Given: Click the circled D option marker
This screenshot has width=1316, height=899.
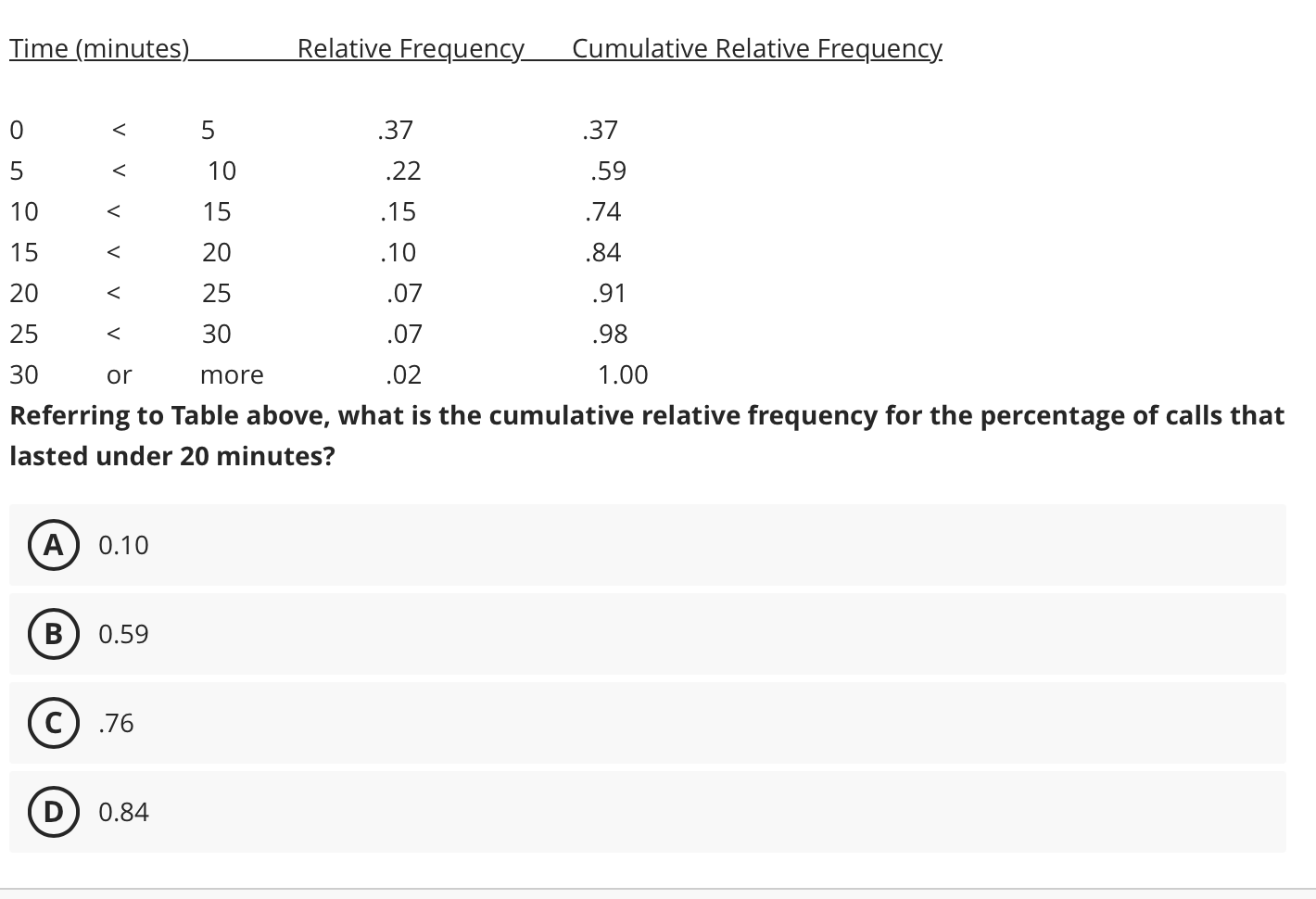Looking at the screenshot, I should 53,812.
